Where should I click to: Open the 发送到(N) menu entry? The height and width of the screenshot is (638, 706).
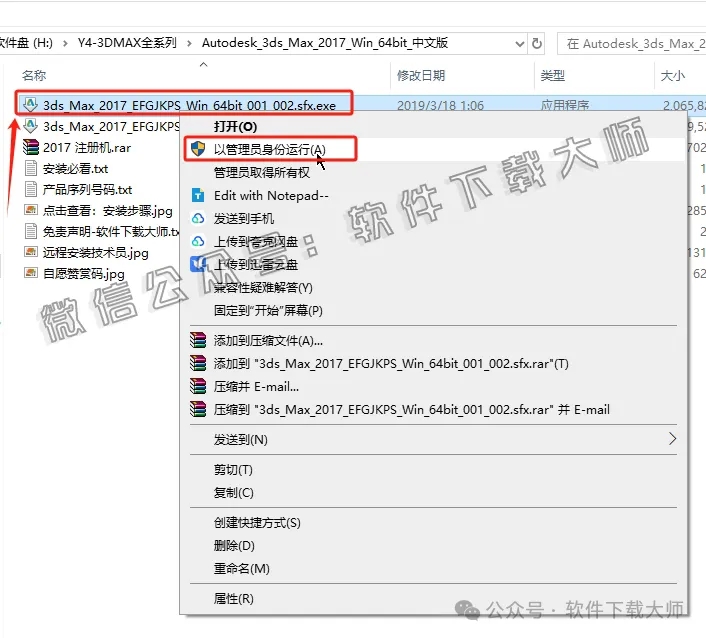pyautogui.click(x=240, y=439)
